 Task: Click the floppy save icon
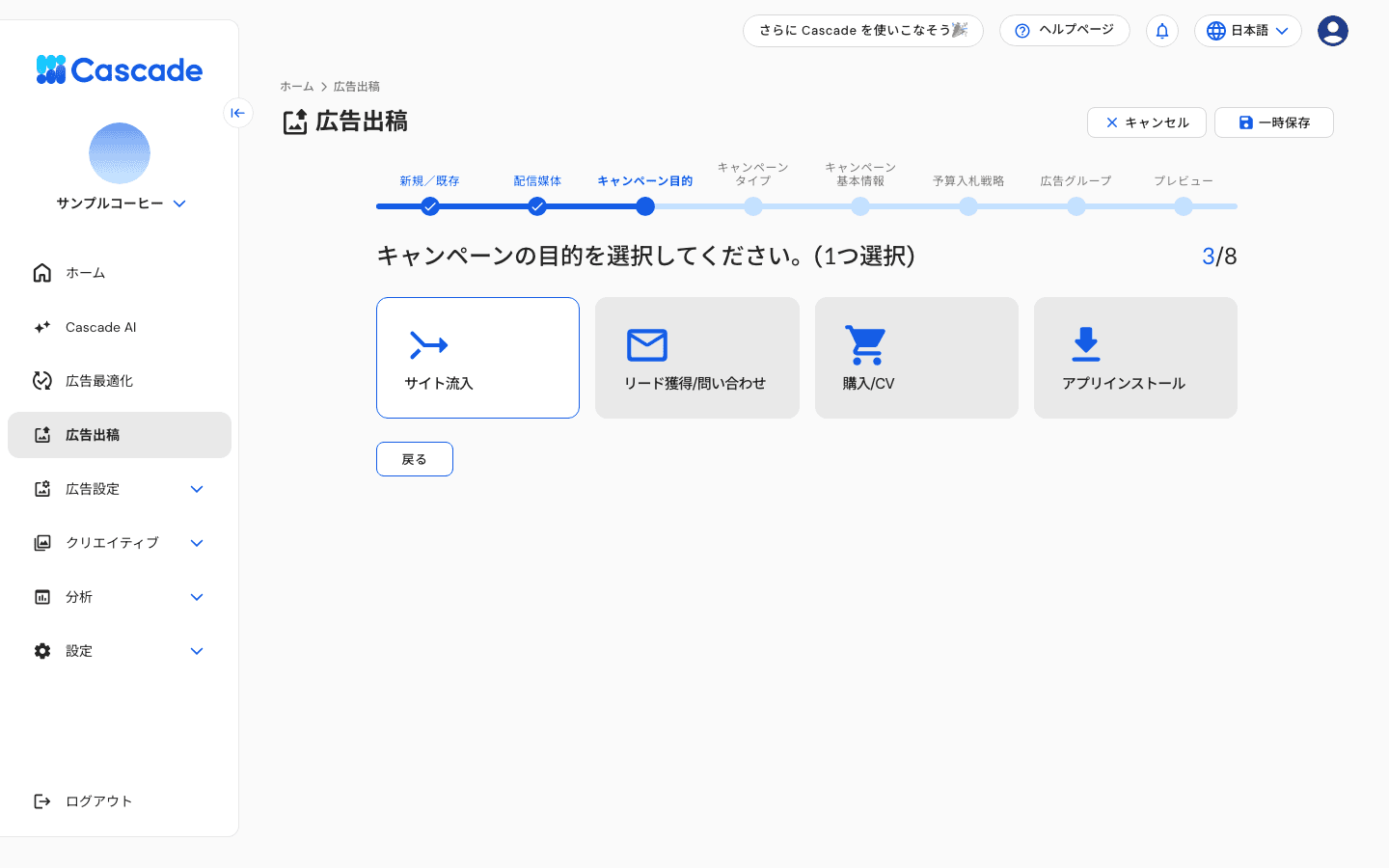(x=1246, y=122)
